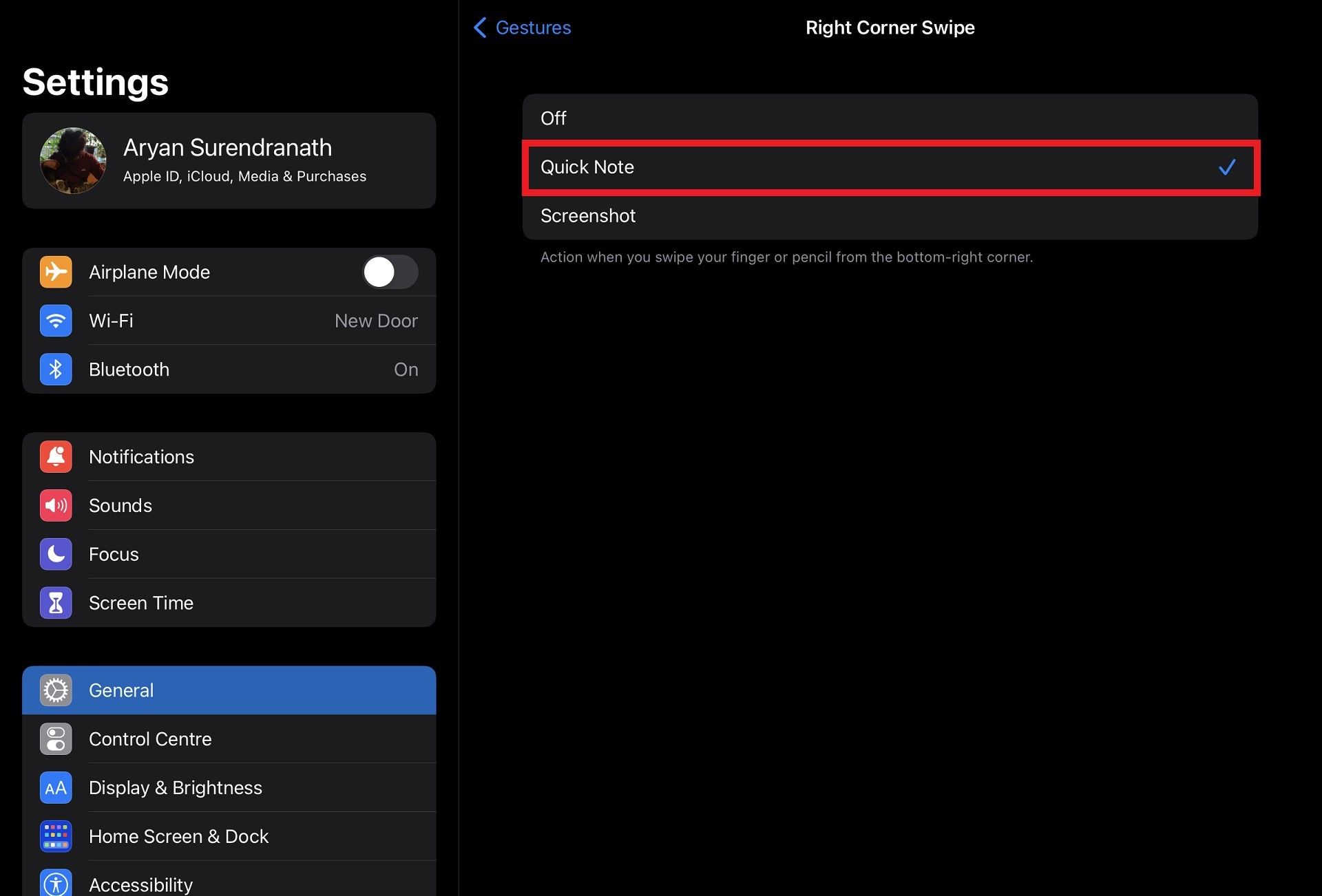Tap the Settings heading

tap(96, 83)
